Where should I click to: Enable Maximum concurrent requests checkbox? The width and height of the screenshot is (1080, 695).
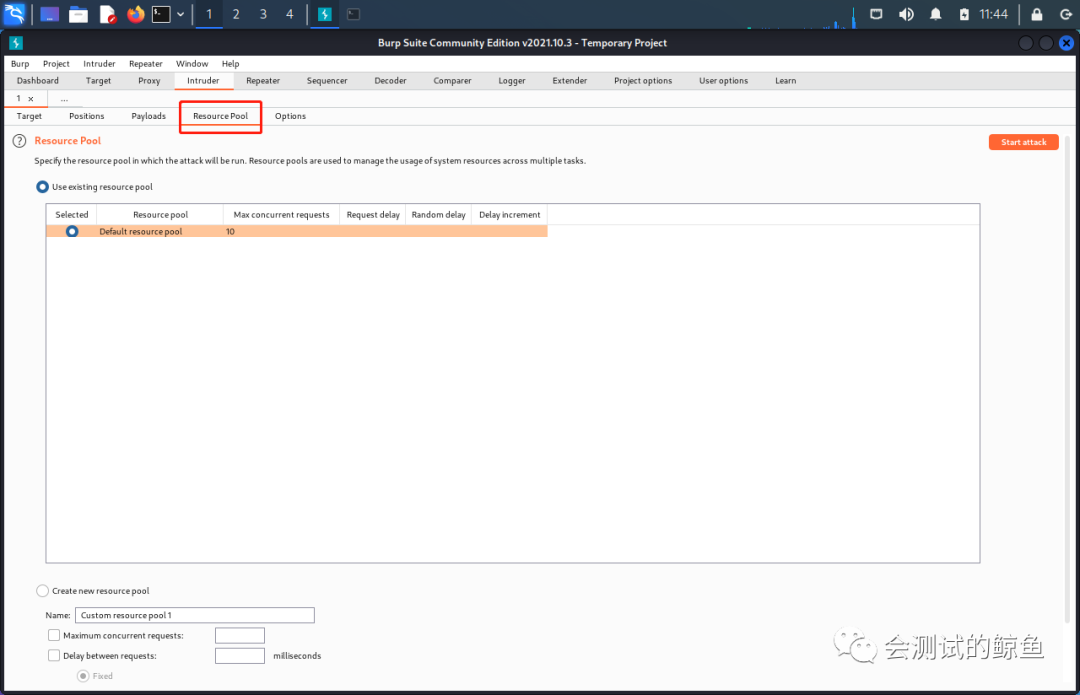(54, 635)
